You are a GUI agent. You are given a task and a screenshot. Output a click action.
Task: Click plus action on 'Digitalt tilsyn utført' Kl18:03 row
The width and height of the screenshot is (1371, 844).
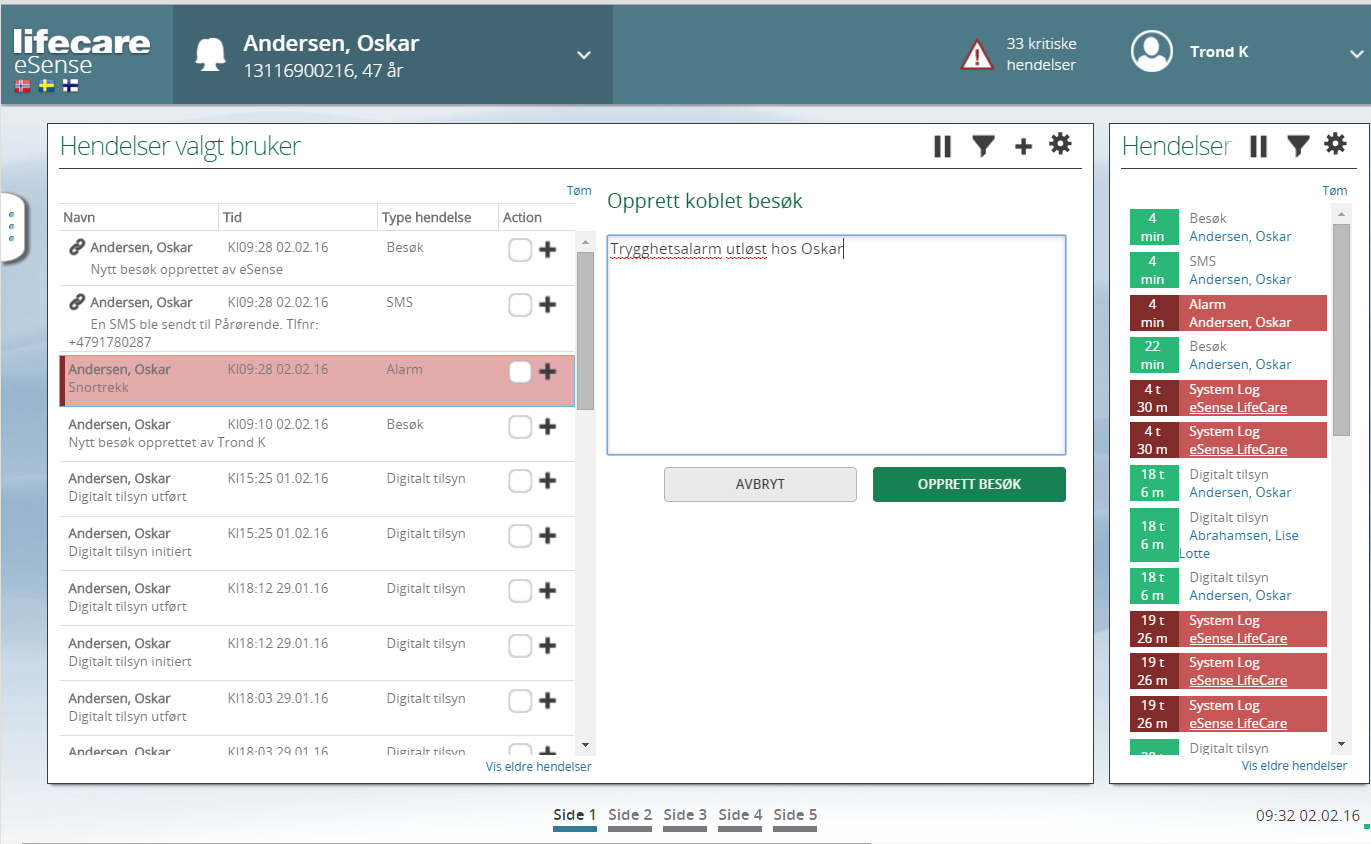click(547, 701)
